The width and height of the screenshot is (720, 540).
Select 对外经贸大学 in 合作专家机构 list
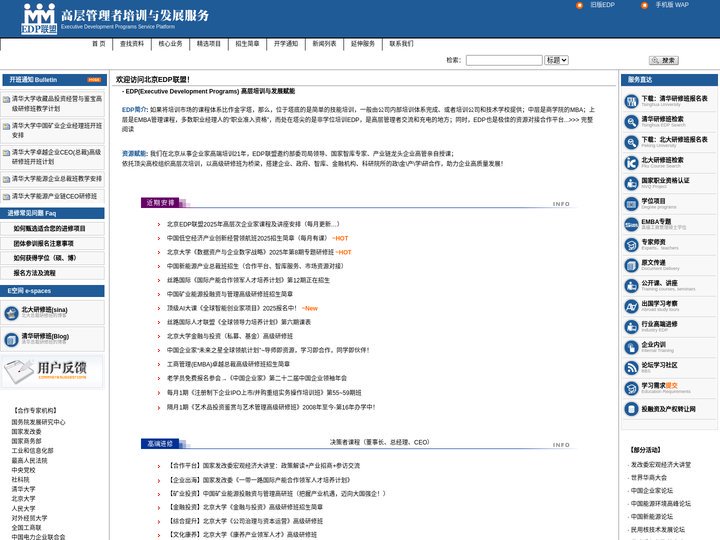pyautogui.click(x=29, y=518)
